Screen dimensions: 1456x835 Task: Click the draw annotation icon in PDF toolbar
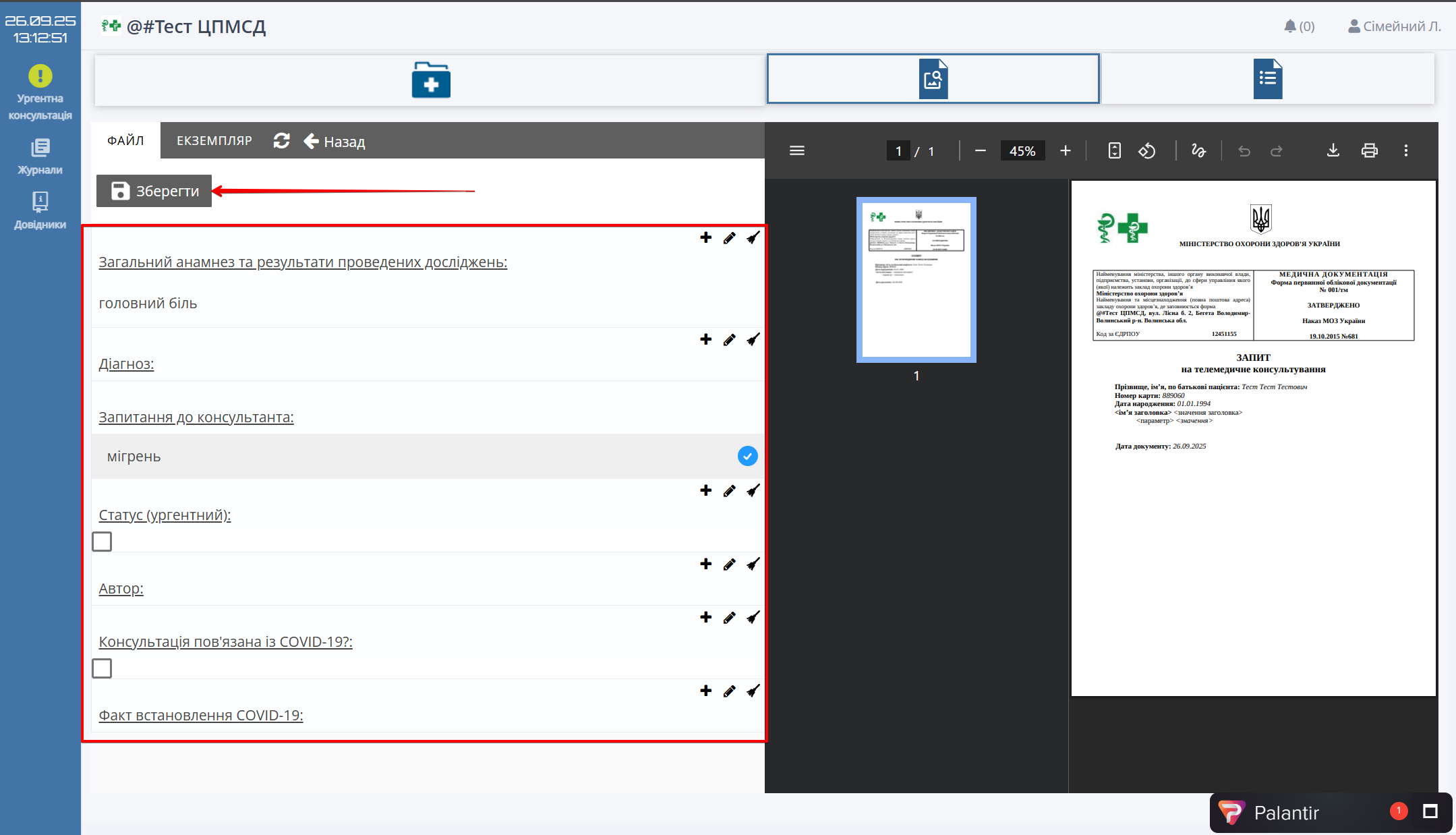(1198, 151)
